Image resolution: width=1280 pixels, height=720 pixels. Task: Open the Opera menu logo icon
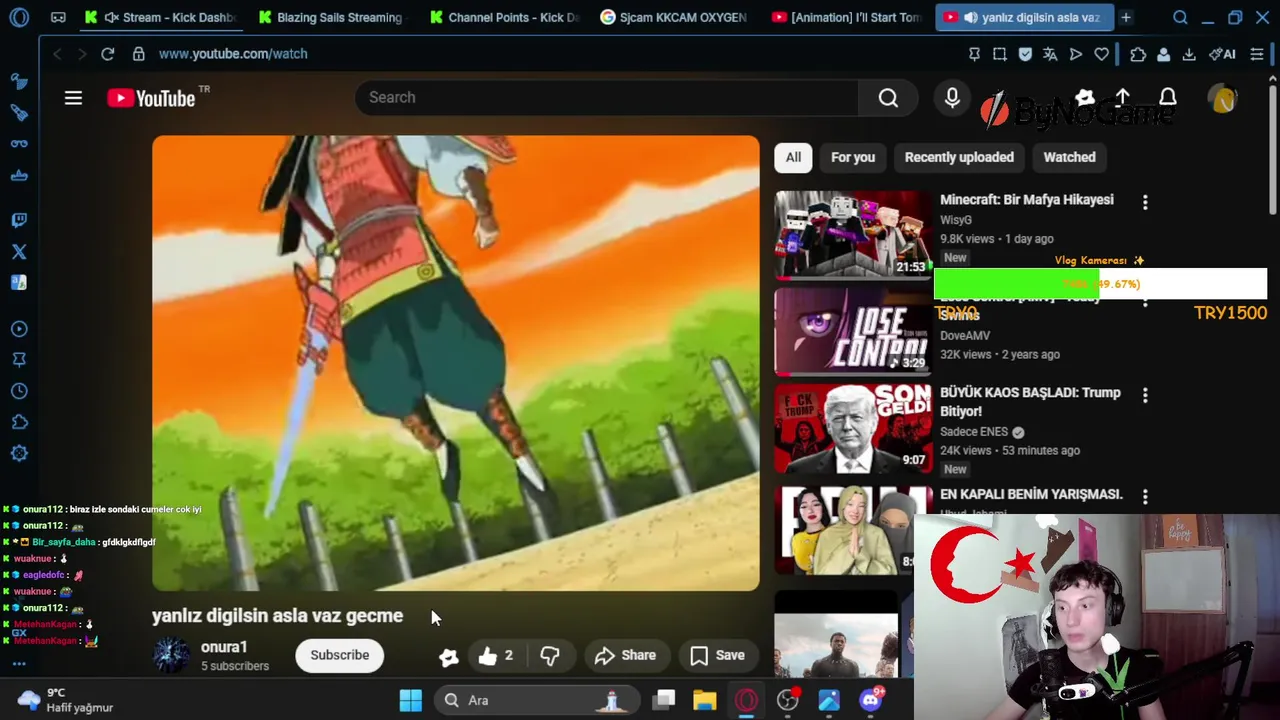[19, 17]
